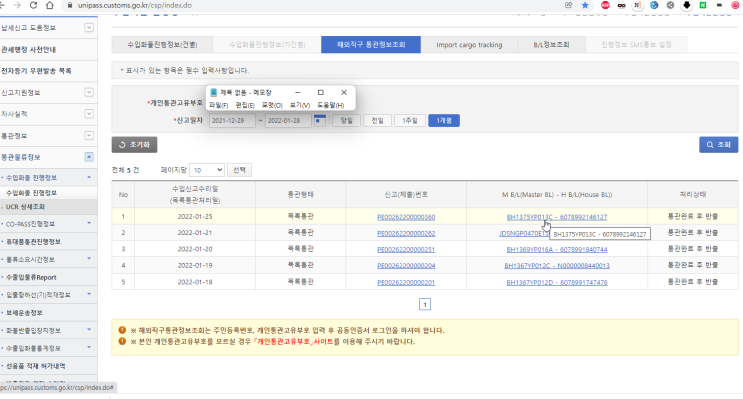Viewport: 743px width, 399px height.
Task: Open 관세행정 사전안내 in sidebar
Action: (x=28, y=49)
